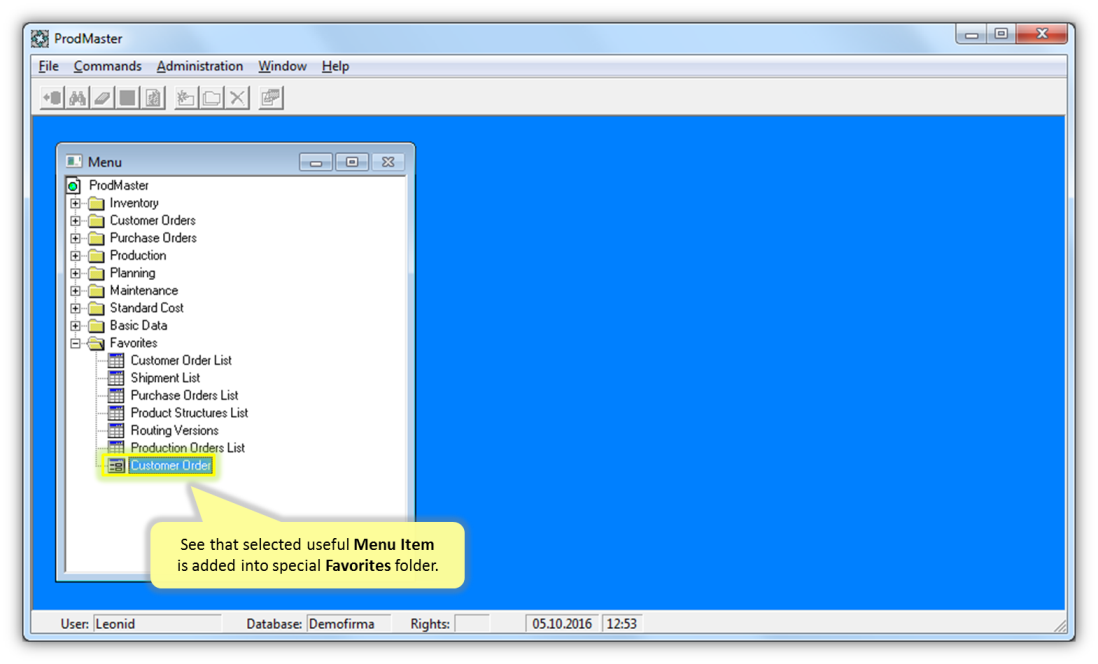Click the Shipment List table icon

[x=116, y=378]
